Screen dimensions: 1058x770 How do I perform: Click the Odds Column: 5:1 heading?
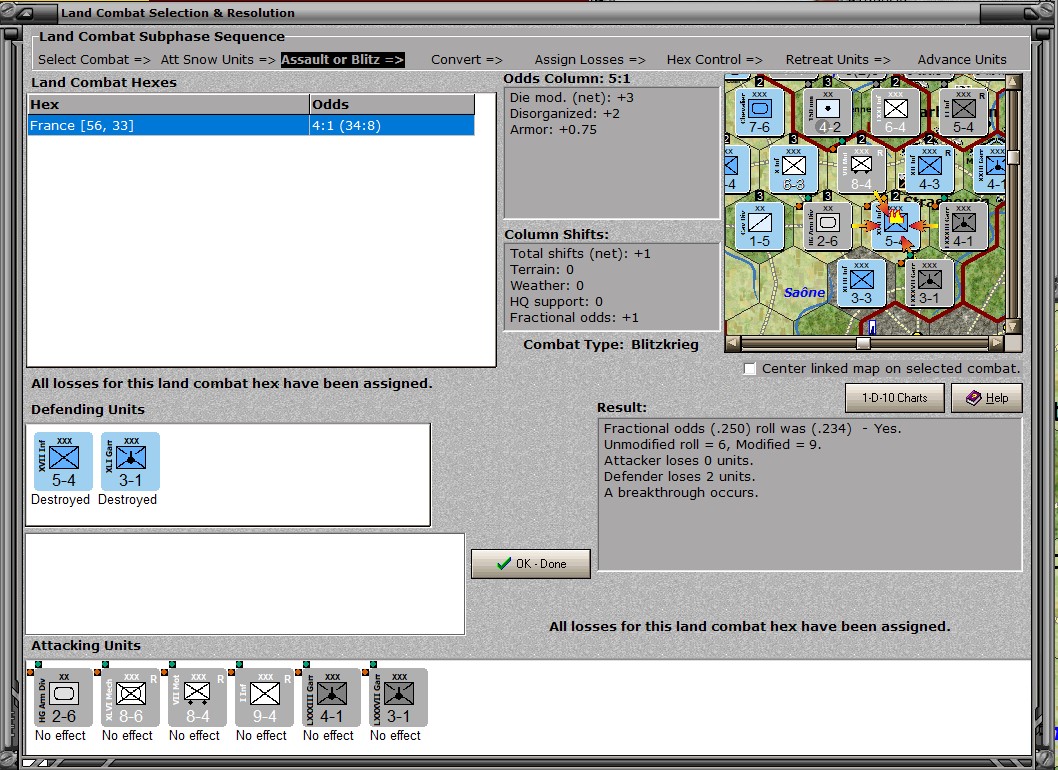(x=566, y=78)
